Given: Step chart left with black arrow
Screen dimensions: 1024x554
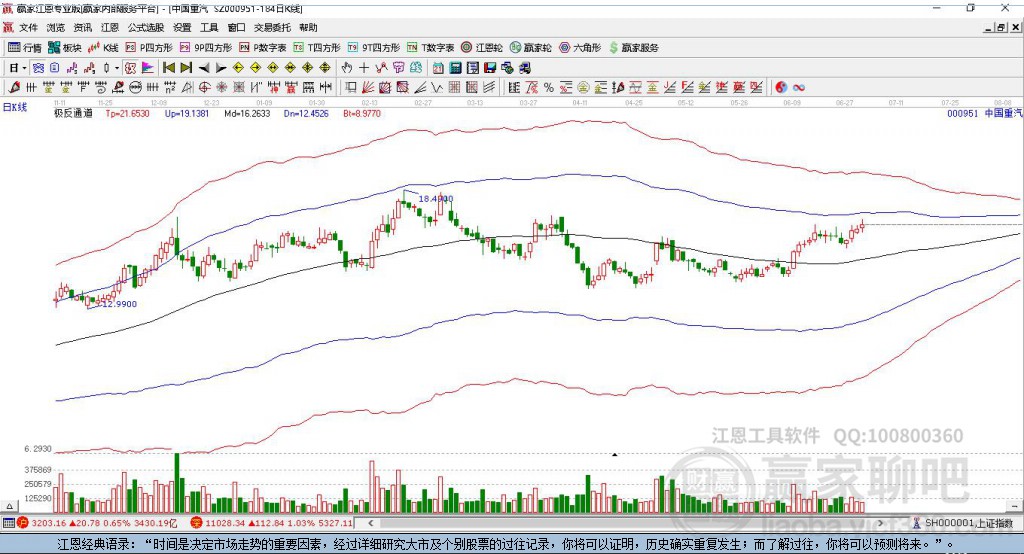Looking at the screenshot, I should 204,68.
